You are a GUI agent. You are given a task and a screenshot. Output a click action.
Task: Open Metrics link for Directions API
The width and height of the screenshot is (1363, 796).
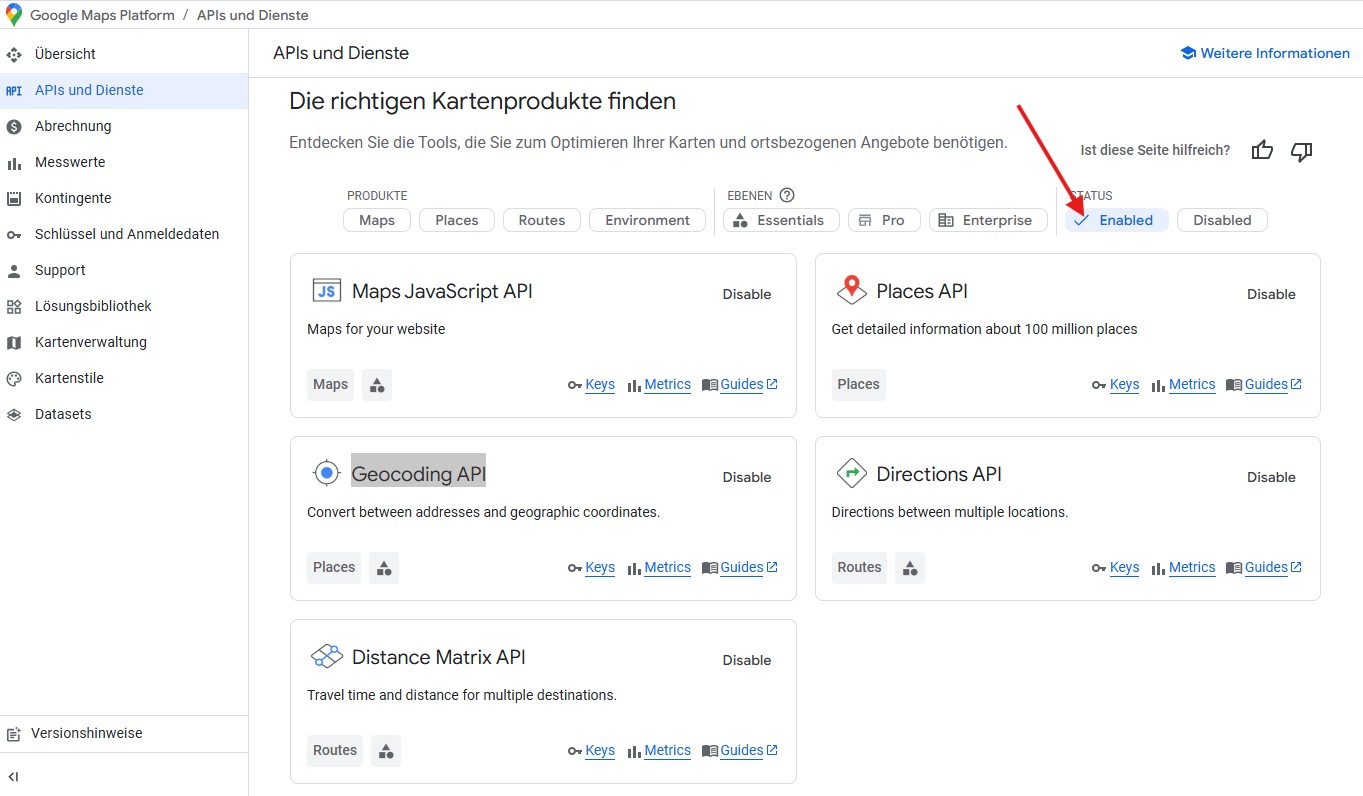pos(1191,567)
